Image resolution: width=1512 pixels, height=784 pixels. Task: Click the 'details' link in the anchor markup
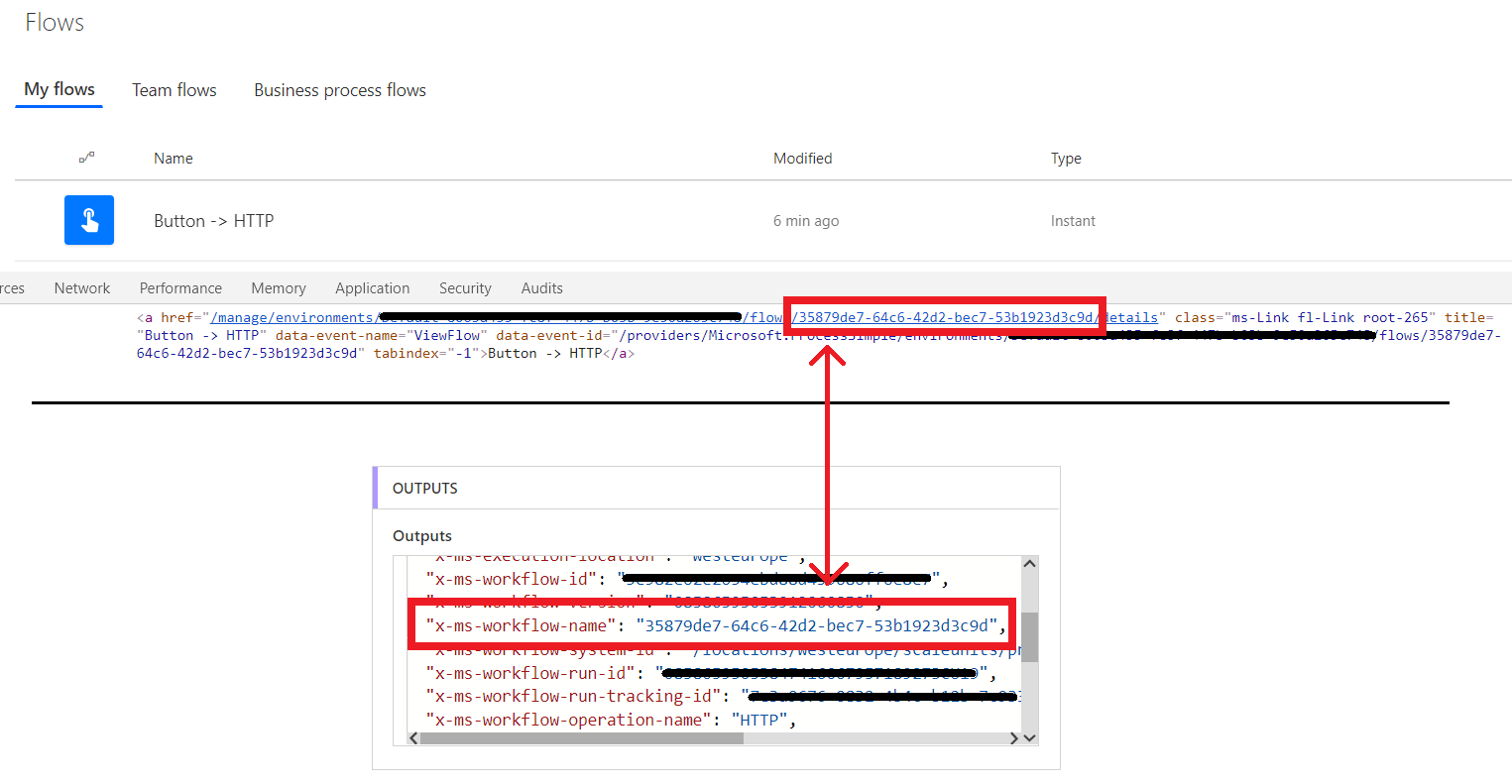[x=1132, y=316]
